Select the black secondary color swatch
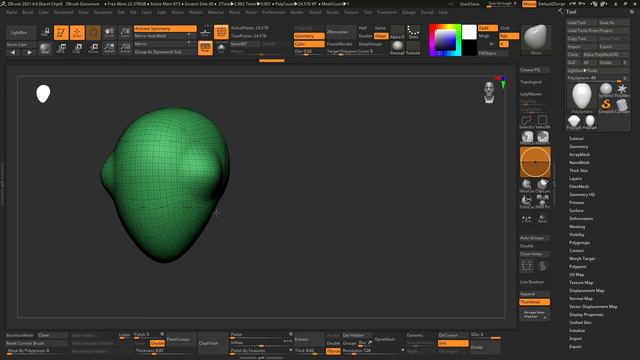This screenshot has width=640, height=360. 469,48
